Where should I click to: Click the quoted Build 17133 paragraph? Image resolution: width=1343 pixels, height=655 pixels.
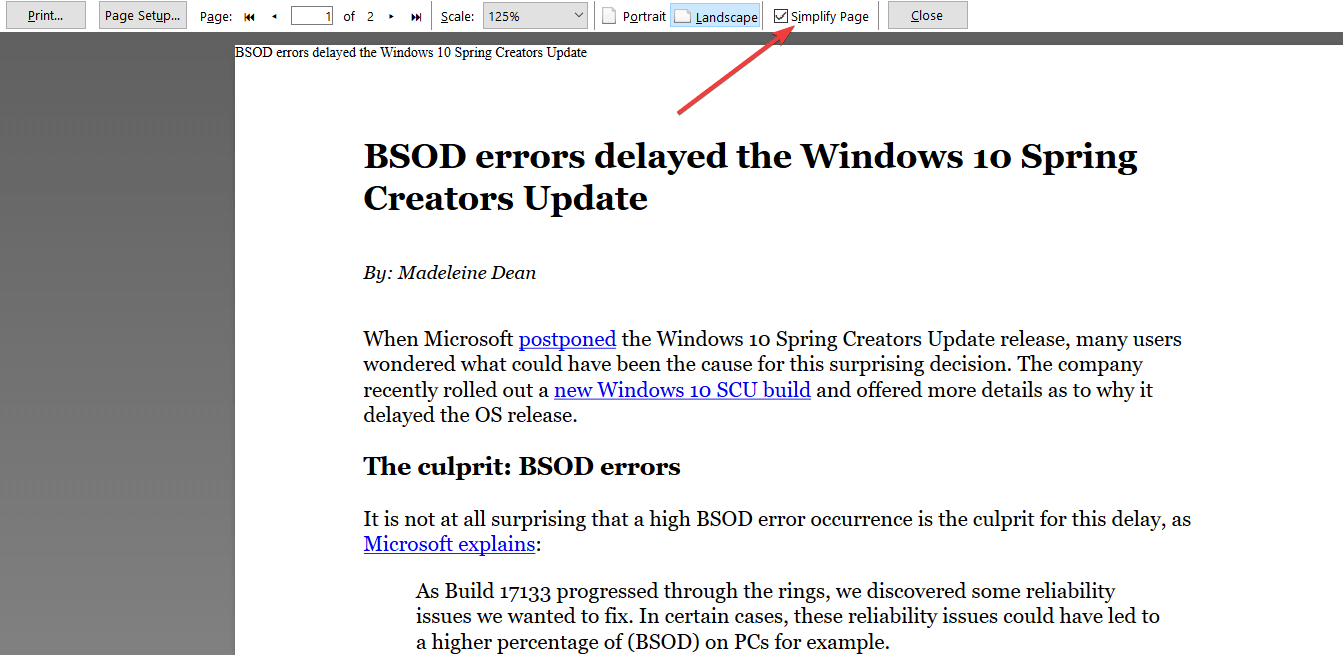tap(788, 616)
